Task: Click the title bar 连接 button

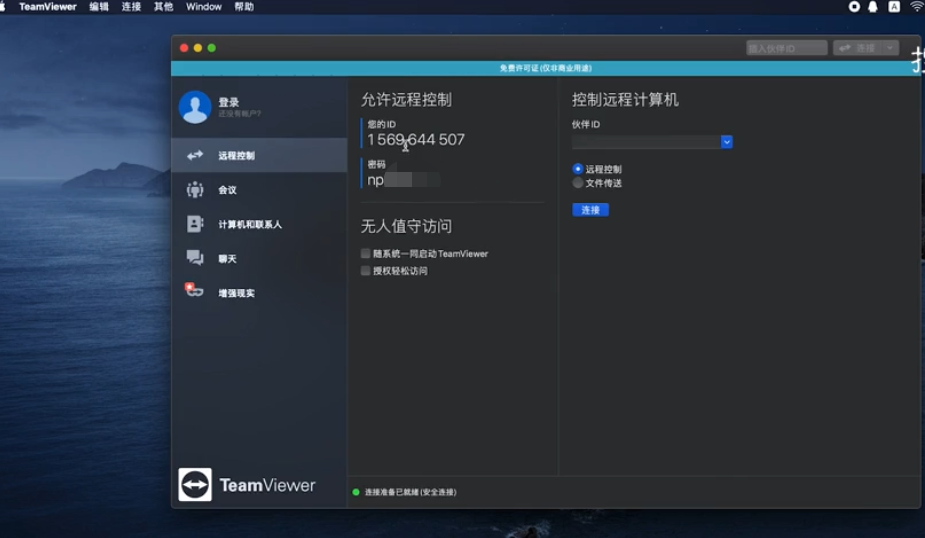Action: click(858, 48)
